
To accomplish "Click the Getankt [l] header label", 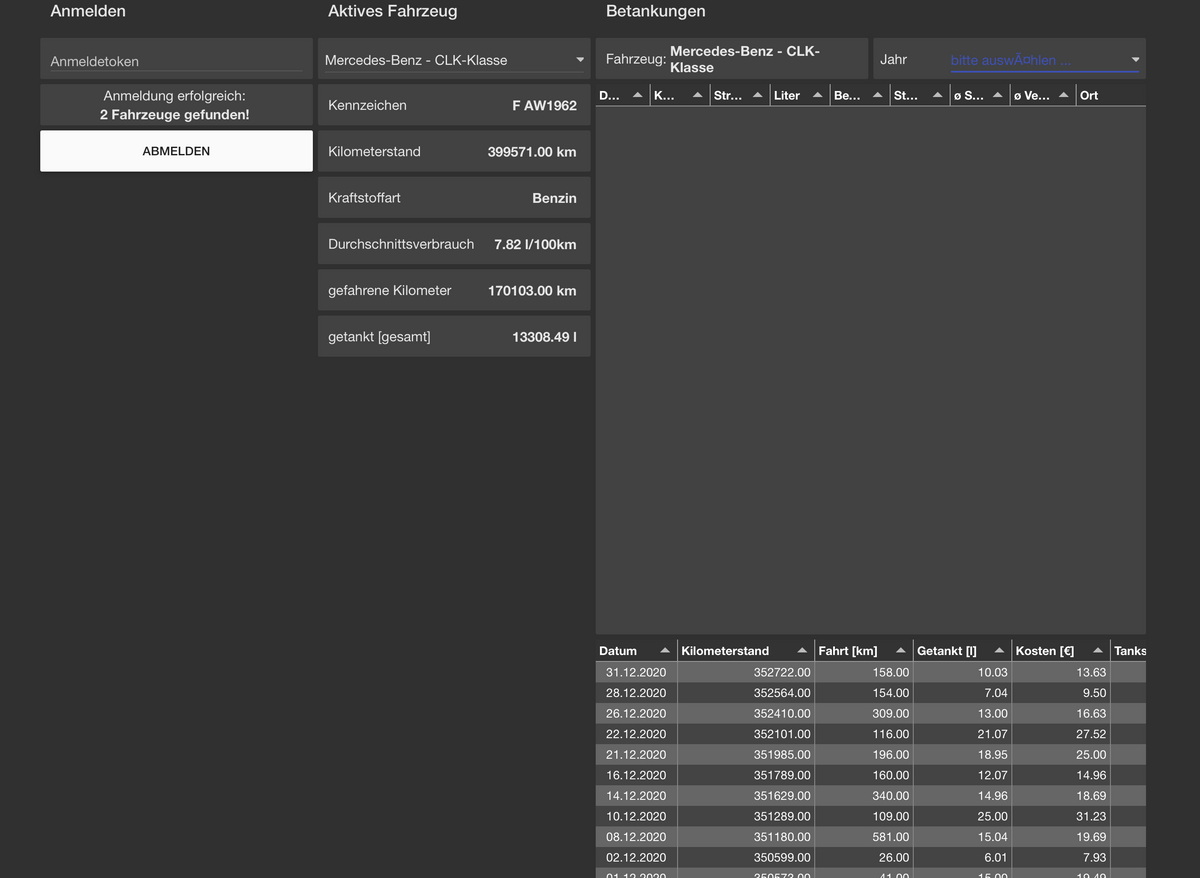I will (947, 651).
